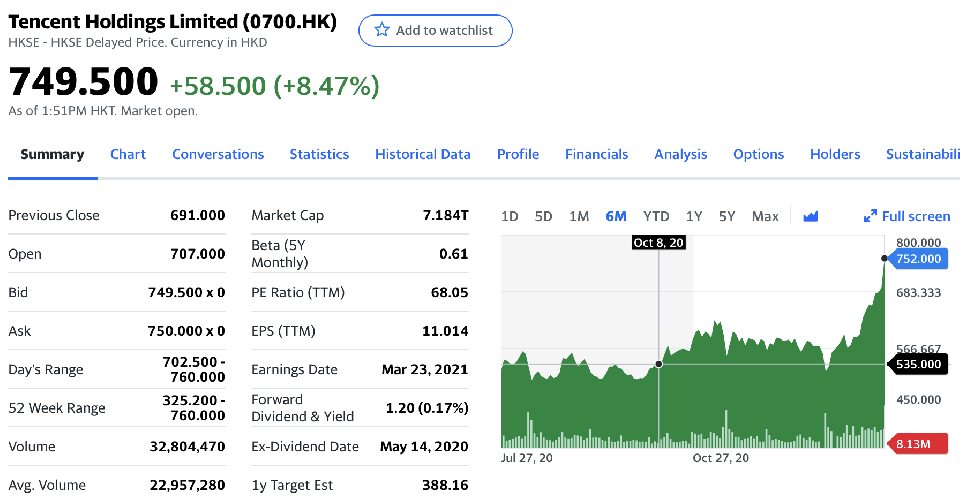
Task: Click the chart type icon beside Max
Action: click(x=811, y=216)
